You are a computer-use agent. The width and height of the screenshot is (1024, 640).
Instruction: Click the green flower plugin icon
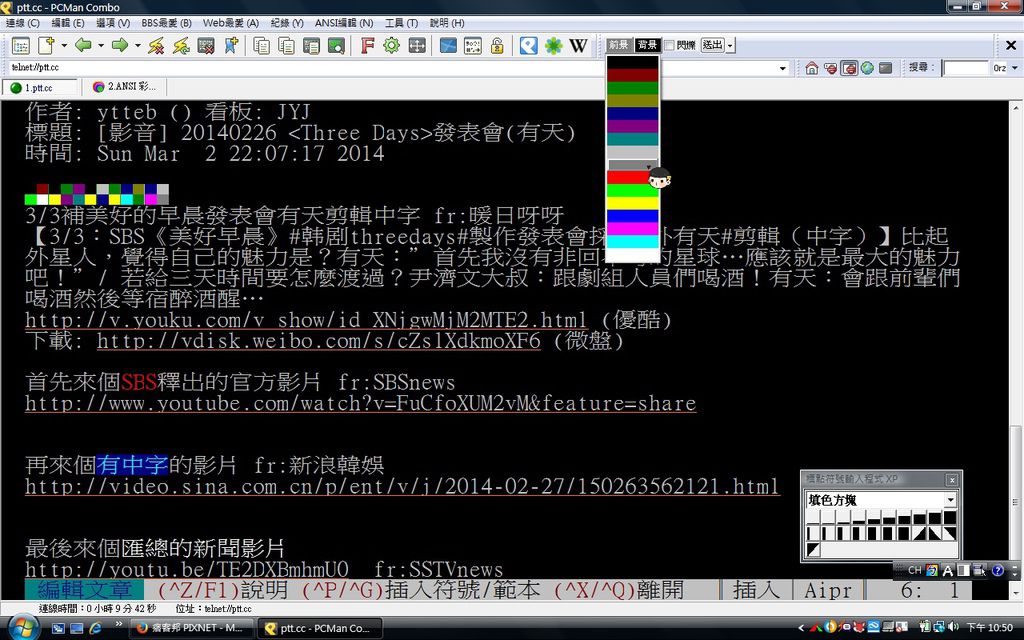click(x=554, y=46)
